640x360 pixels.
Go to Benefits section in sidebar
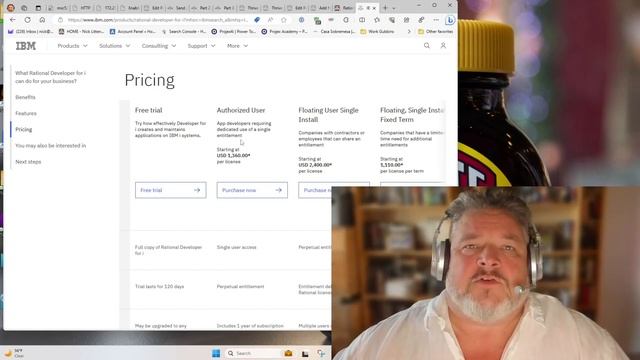click(25, 97)
